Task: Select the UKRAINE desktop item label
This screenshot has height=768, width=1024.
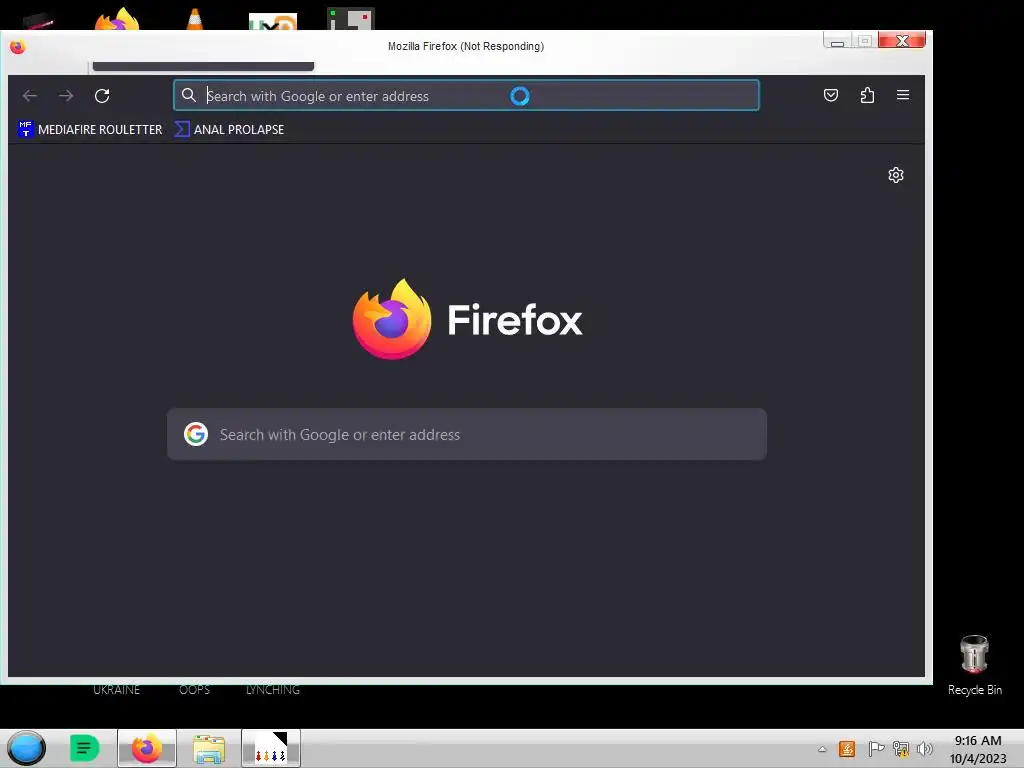Action: click(x=116, y=690)
